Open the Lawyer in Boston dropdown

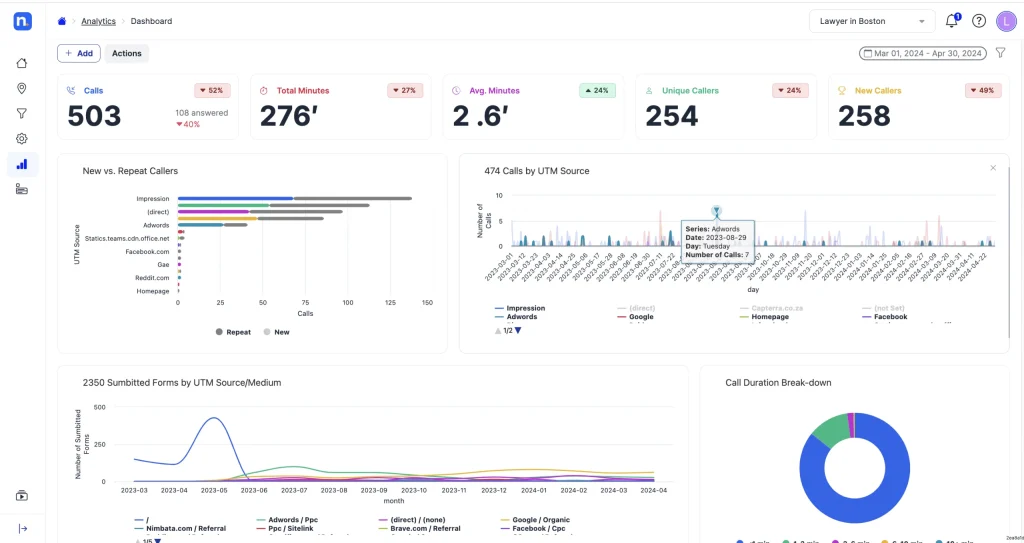click(871, 21)
